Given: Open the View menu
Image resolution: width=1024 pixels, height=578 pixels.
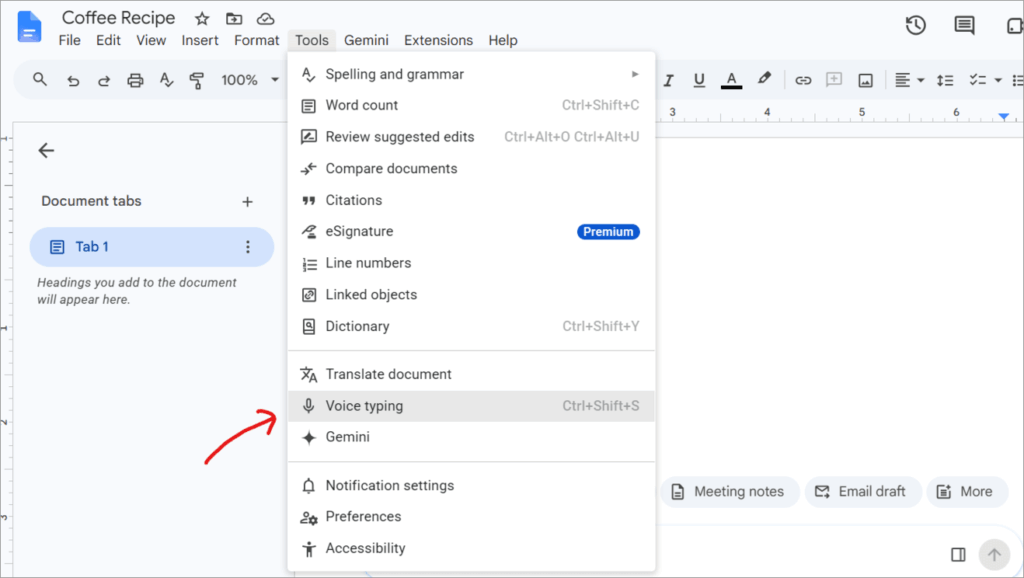Looking at the screenshot, I should click(151, 40).
